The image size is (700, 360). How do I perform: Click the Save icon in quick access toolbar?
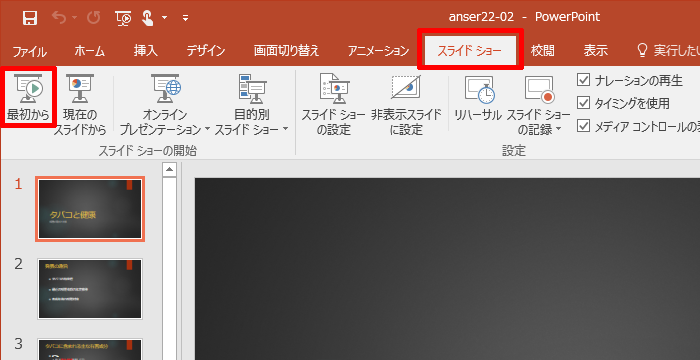30,18
